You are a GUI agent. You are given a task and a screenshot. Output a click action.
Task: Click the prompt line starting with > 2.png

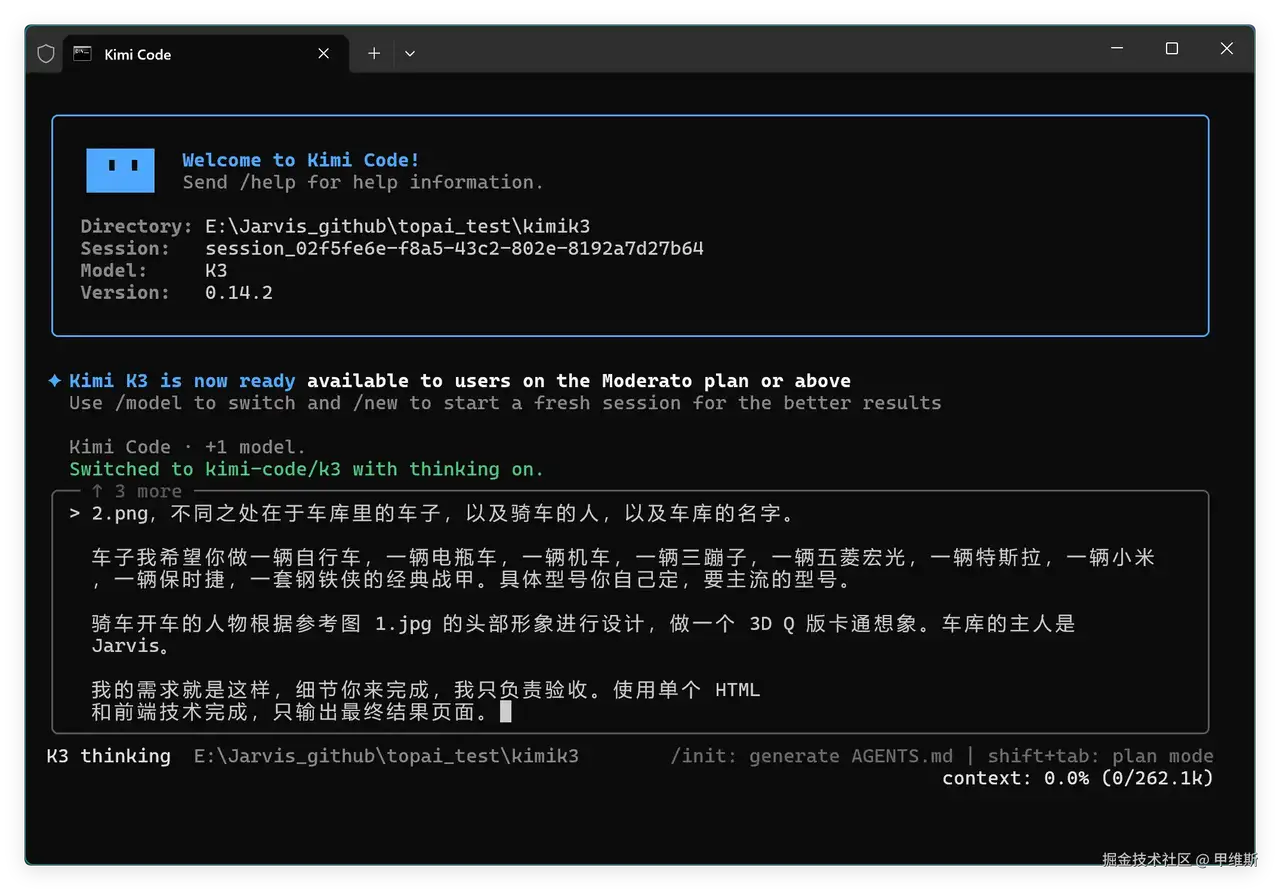coord(433,515)
